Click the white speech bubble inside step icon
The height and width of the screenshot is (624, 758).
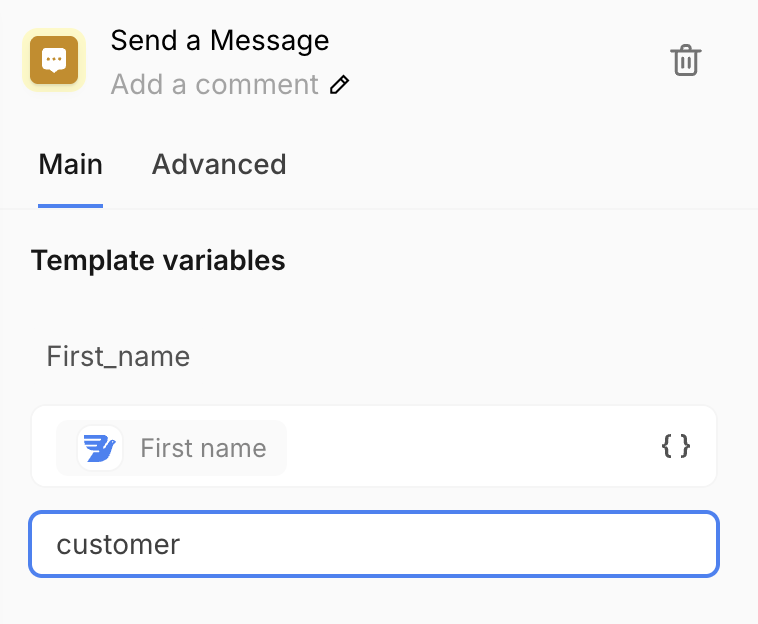pos(54,60)
